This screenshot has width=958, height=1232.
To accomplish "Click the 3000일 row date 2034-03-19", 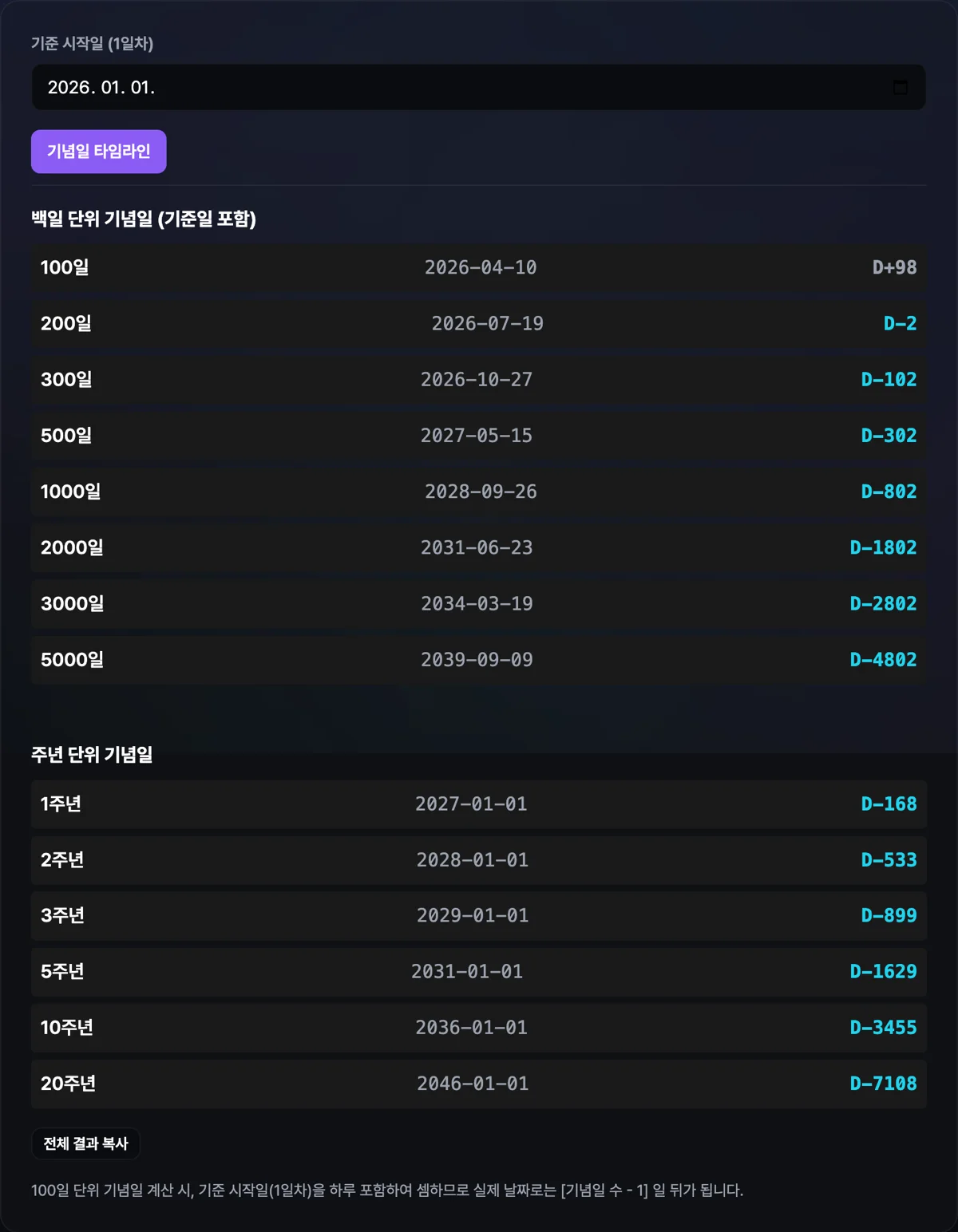I will point(477,604).
